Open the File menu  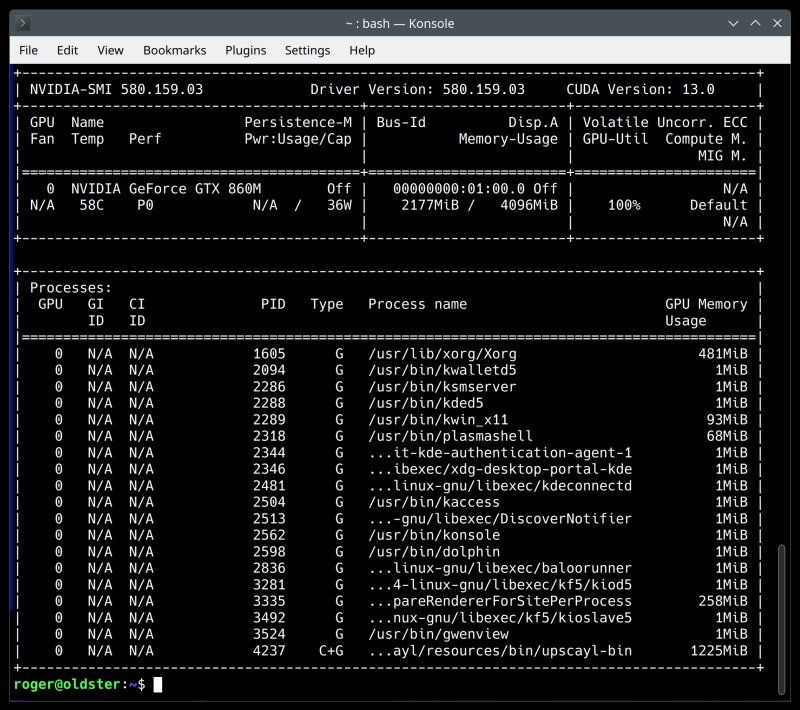(x=28, y=50)
